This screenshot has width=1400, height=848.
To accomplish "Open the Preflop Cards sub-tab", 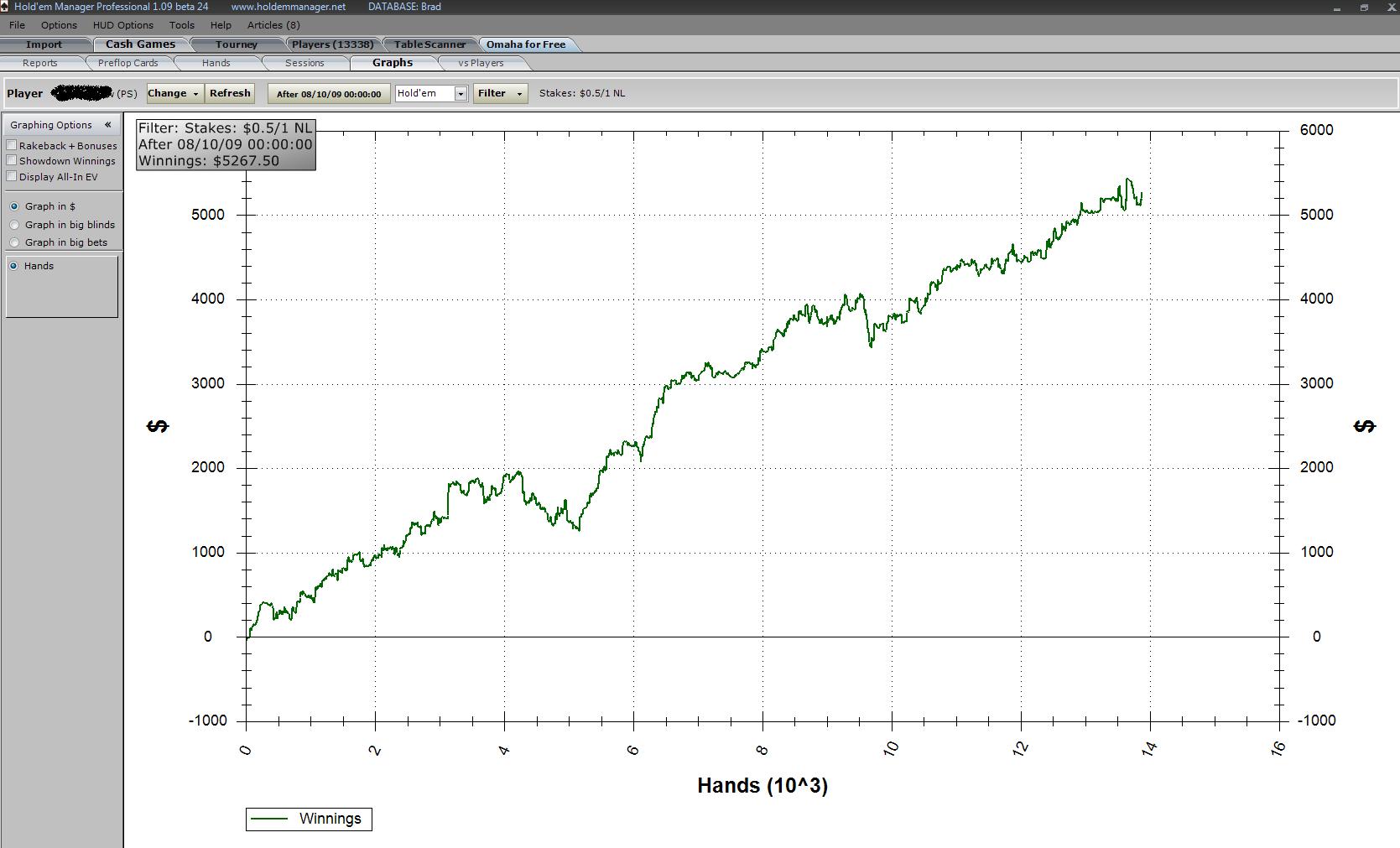I will pyautogui.click(x=128, y=63).
